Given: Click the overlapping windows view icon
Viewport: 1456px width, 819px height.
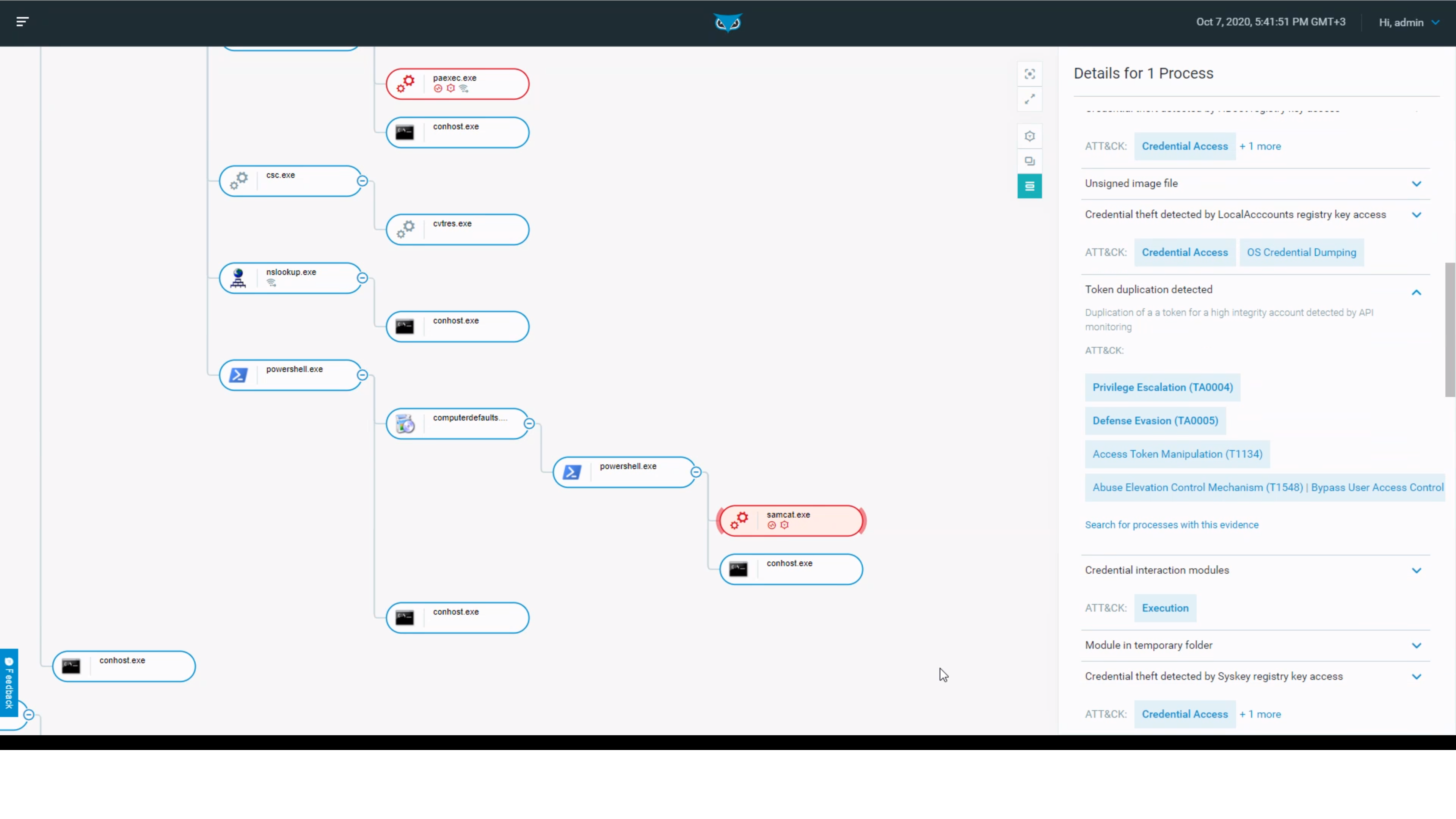Looking at the screenshot, I should click(x=1030, y=161).
